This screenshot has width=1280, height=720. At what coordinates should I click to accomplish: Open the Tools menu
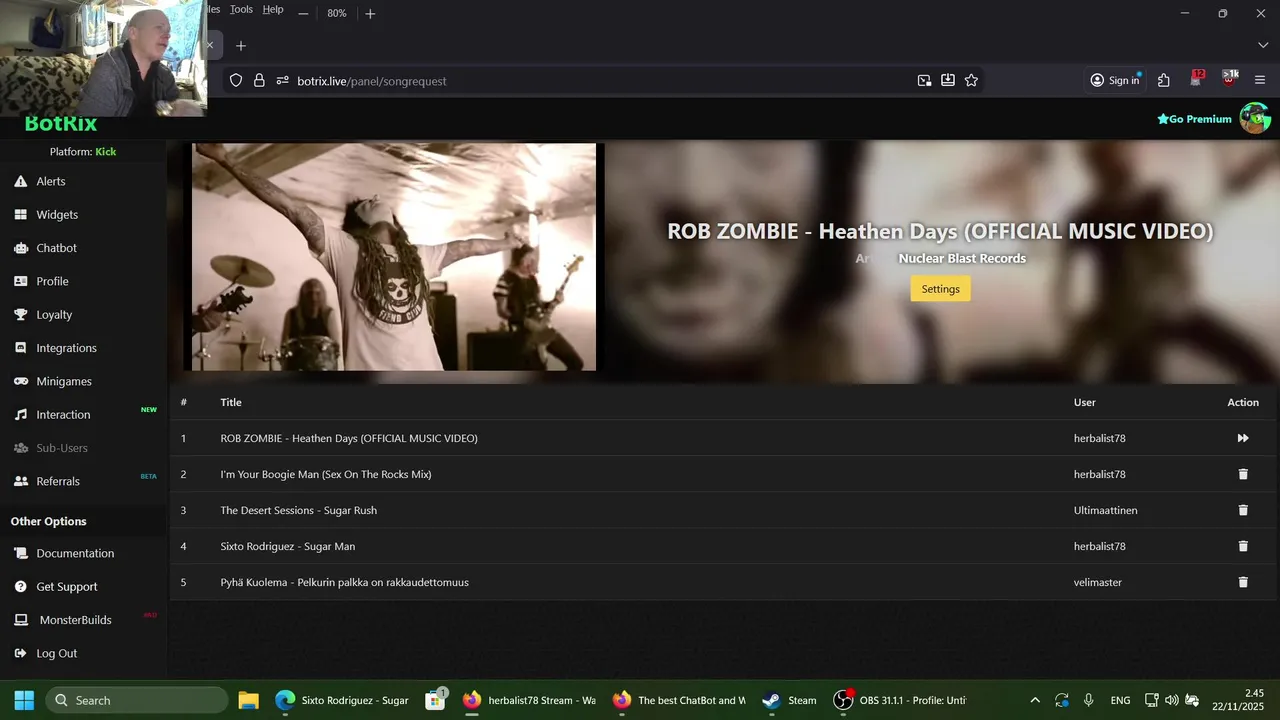click(241, 9)
